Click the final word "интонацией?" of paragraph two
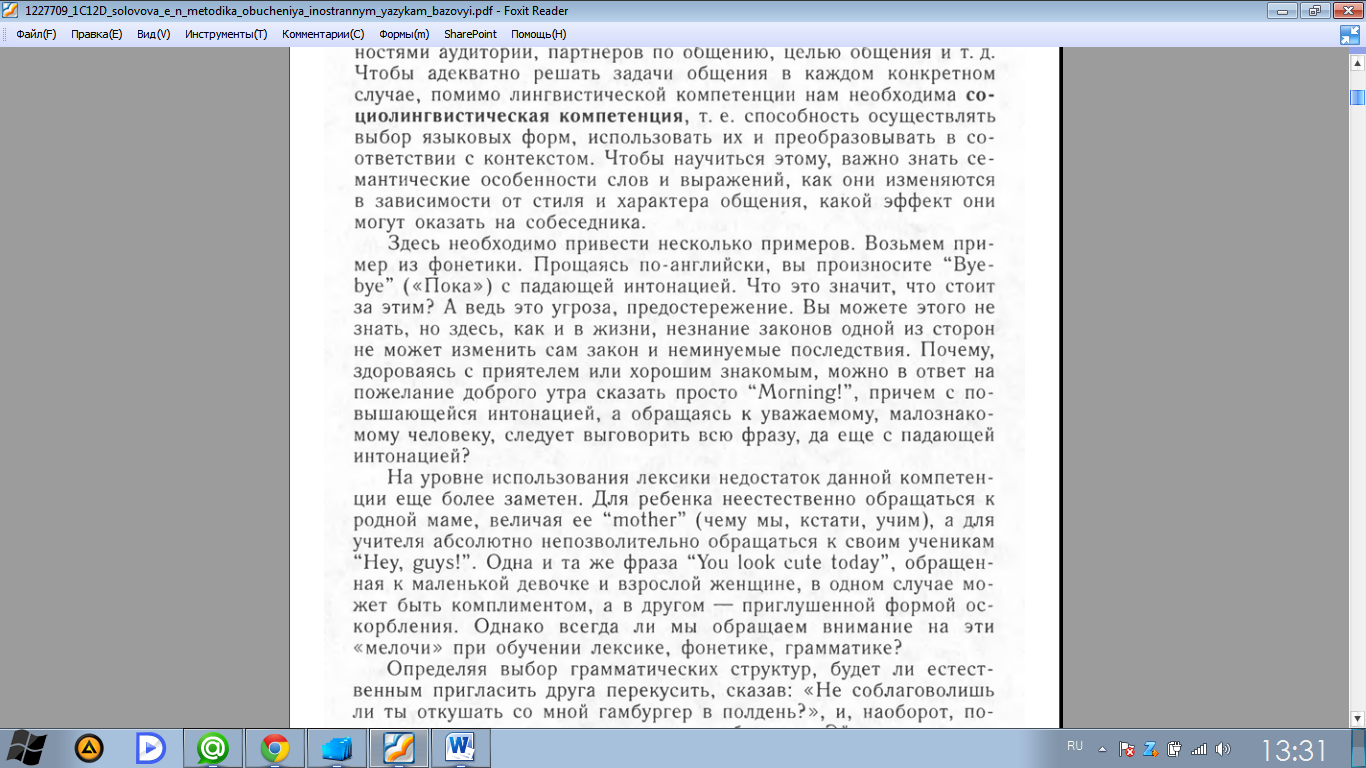This screenshot has width=1366, height=768. [x=412, y=455]
